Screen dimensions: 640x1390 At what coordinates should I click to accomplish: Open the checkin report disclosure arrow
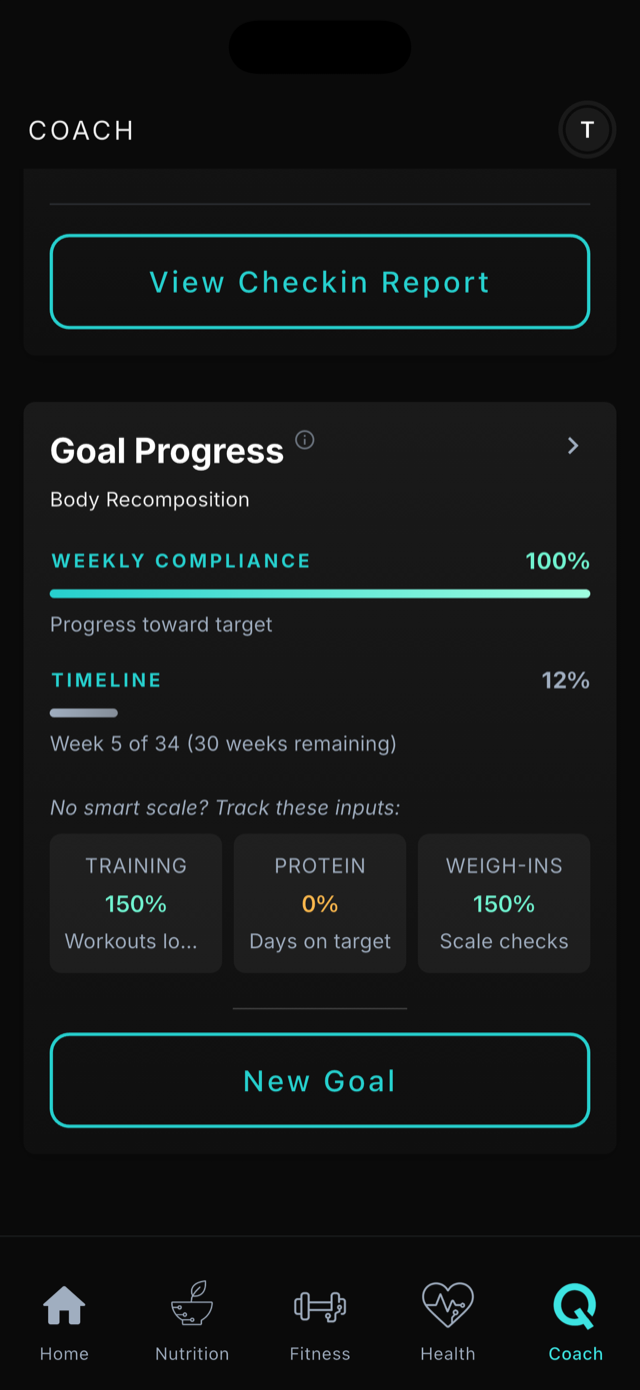573,446
